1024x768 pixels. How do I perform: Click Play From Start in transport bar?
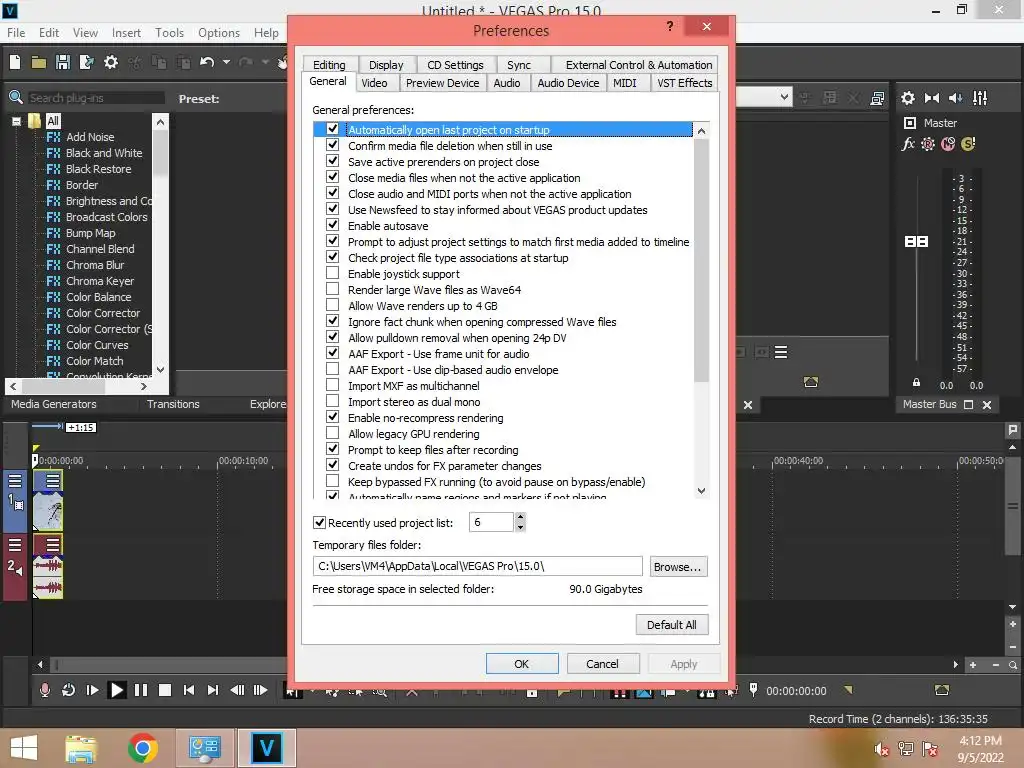pos(92,690)
